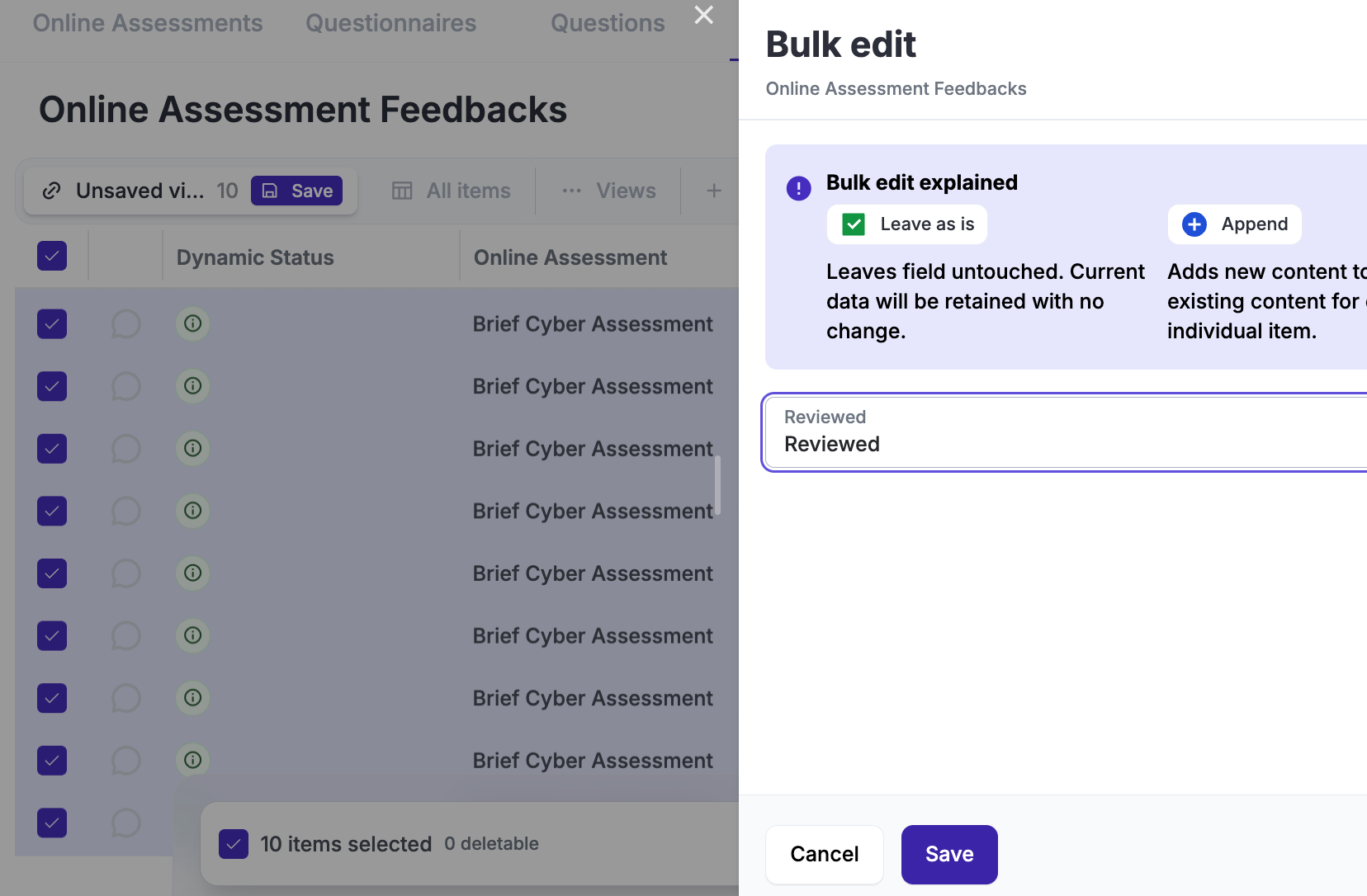Viewport: 1367px width, 896px height.
Task: Uncheck the first row's checkbox
Action: (52, 324)
